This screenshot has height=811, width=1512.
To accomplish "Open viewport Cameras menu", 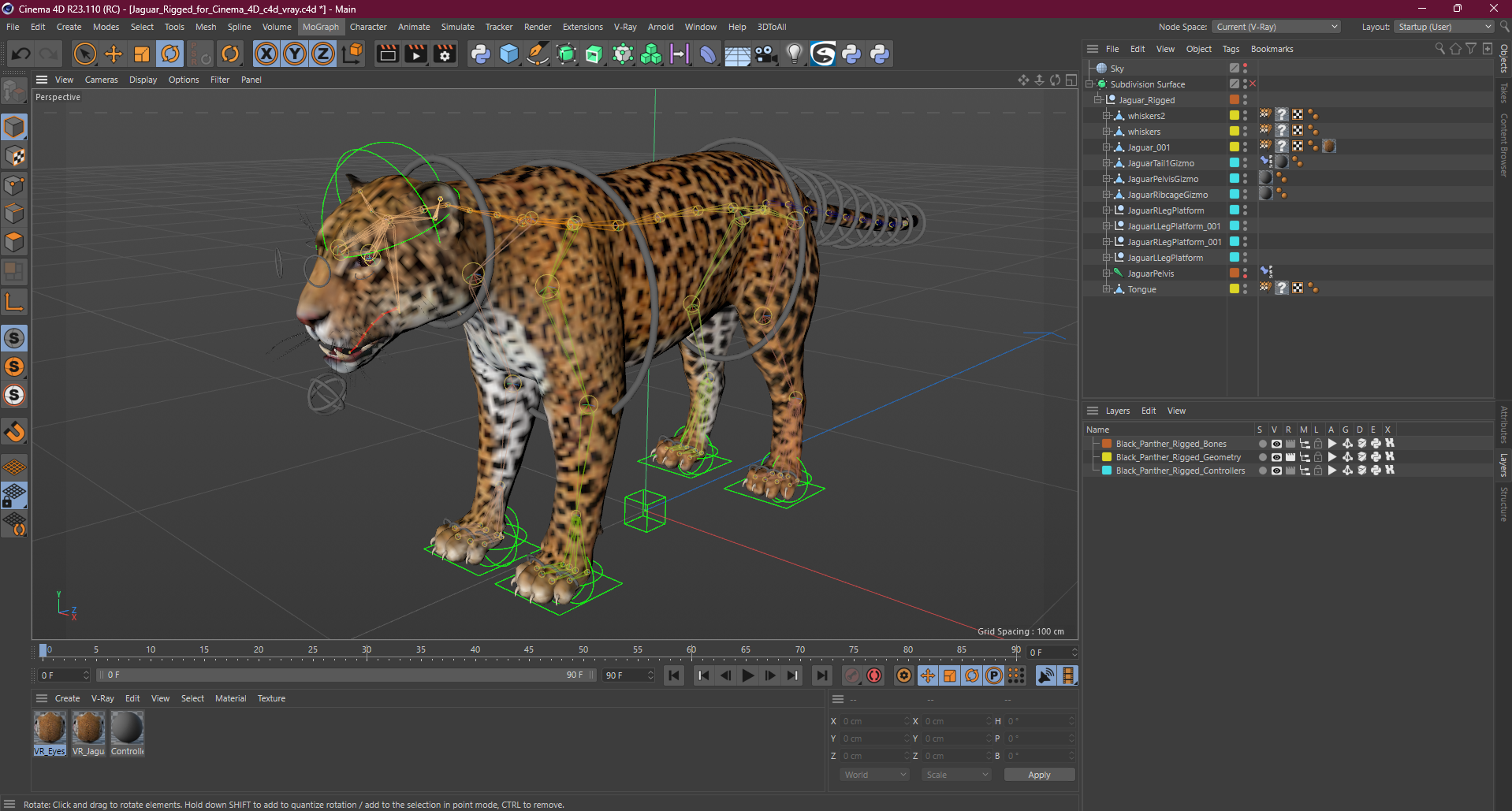I will pos(102,80).
